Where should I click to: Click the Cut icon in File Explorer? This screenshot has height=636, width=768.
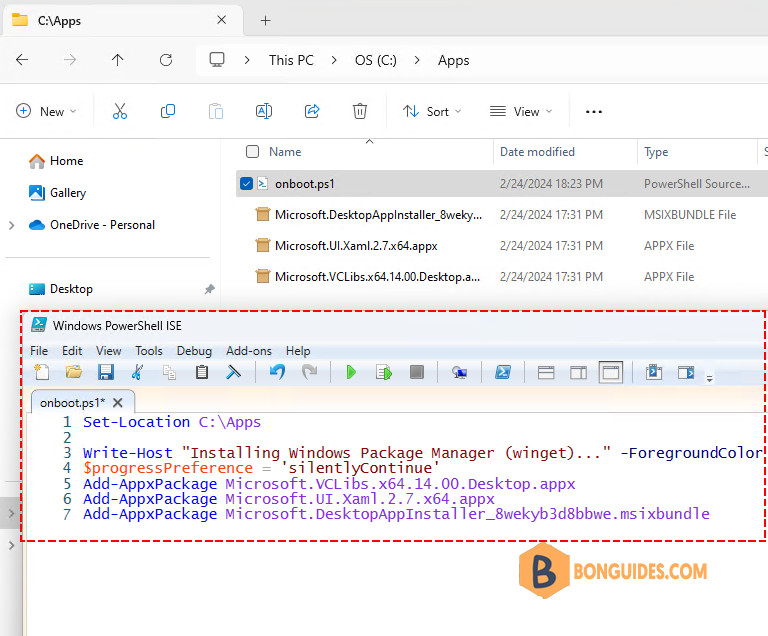(x=120, y=111)
